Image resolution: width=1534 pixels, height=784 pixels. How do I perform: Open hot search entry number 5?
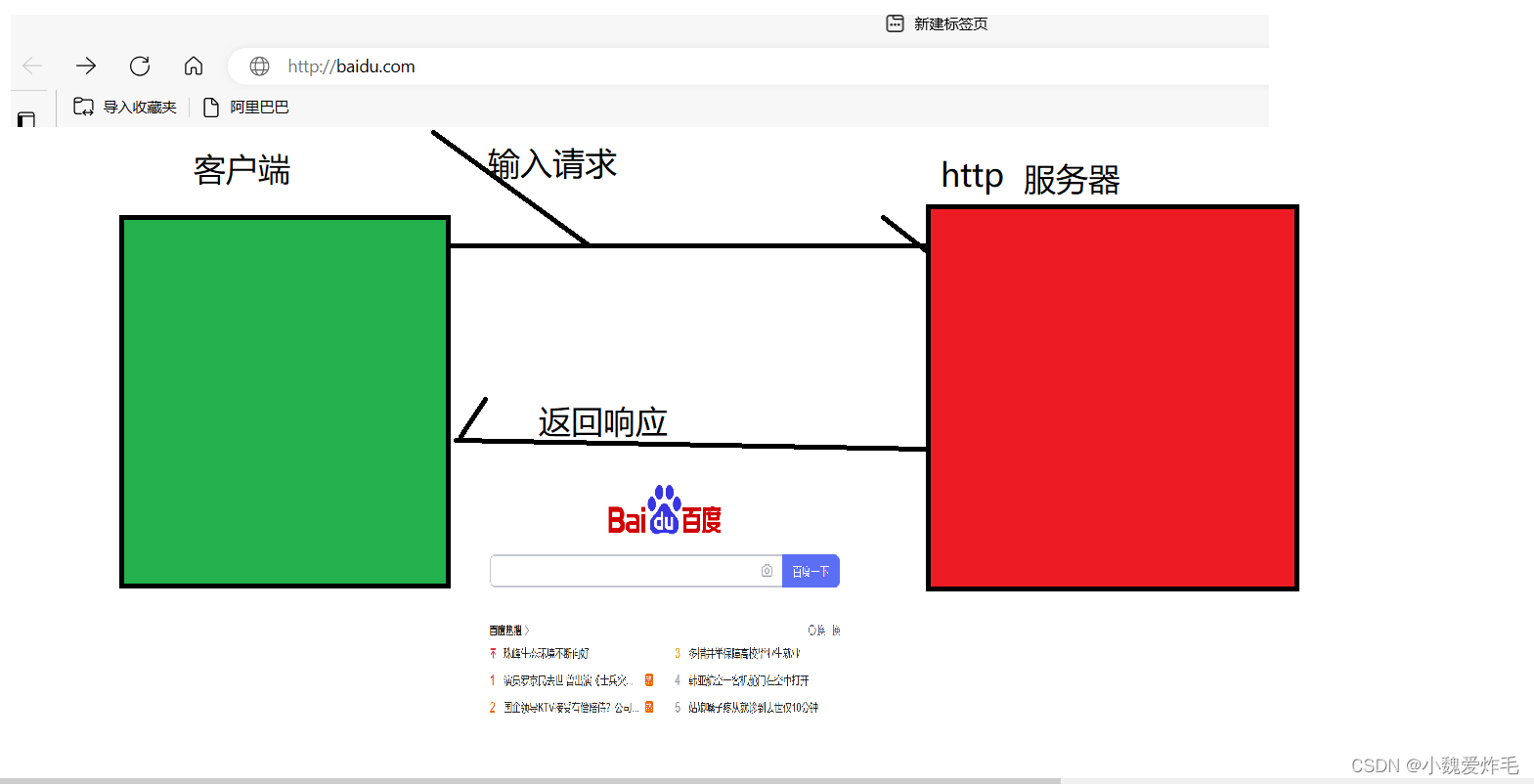747,708
